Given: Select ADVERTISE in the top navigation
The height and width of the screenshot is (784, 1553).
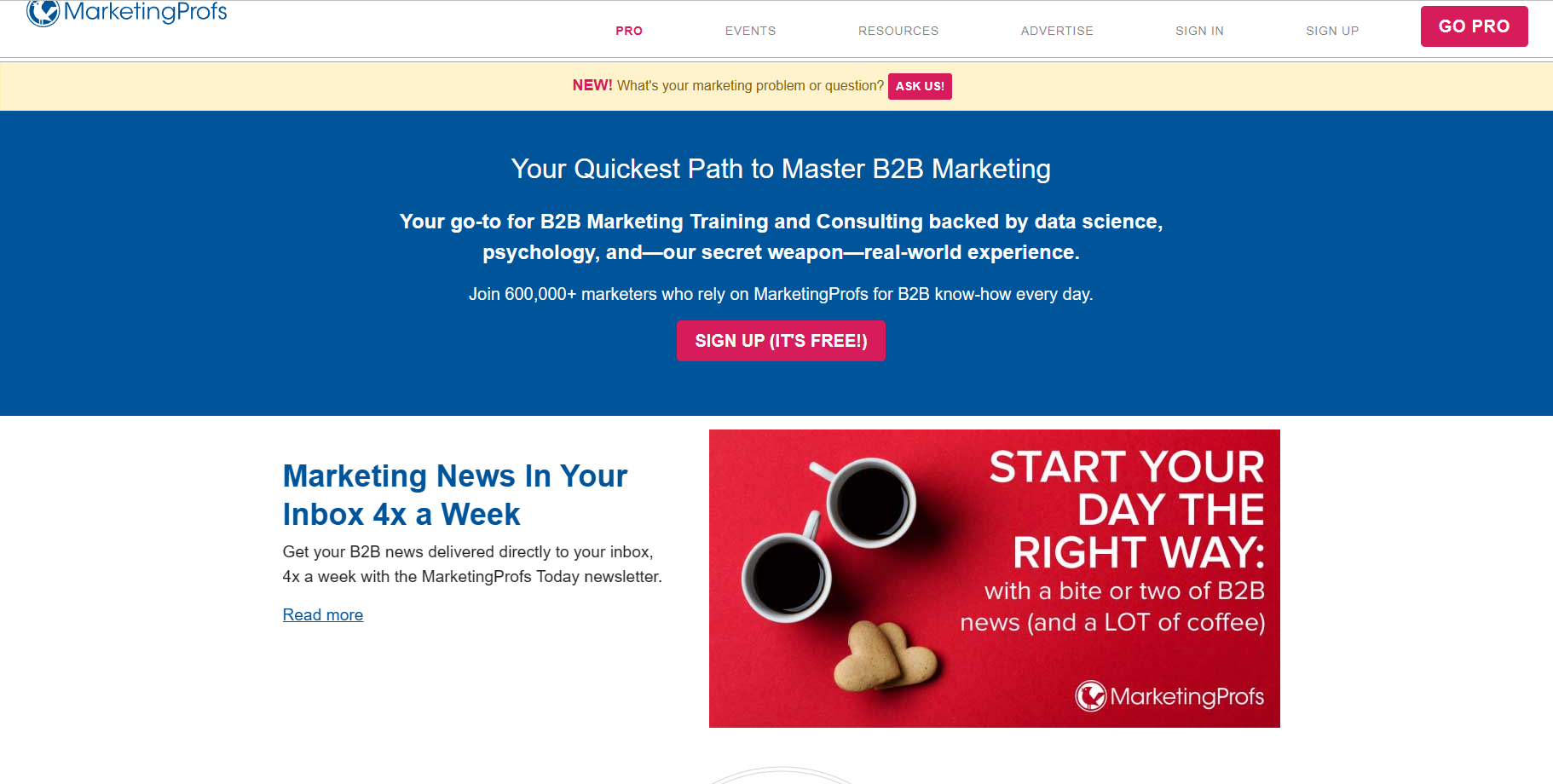Looking at the screenshot, I should pyautogui.click(x=1057, y=31).
